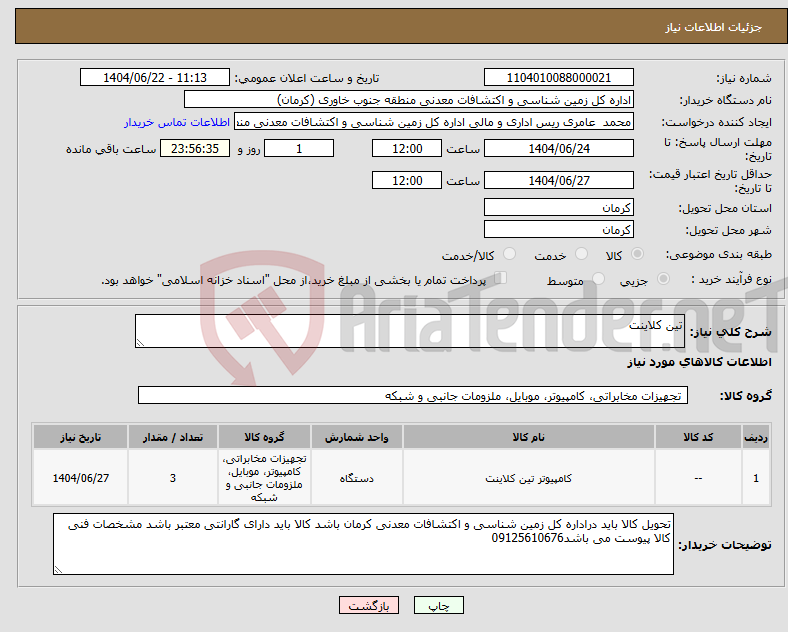Click the تاریخ نیاز column header
The width and height of the screenshot is (788, 632).
(80, 437)
